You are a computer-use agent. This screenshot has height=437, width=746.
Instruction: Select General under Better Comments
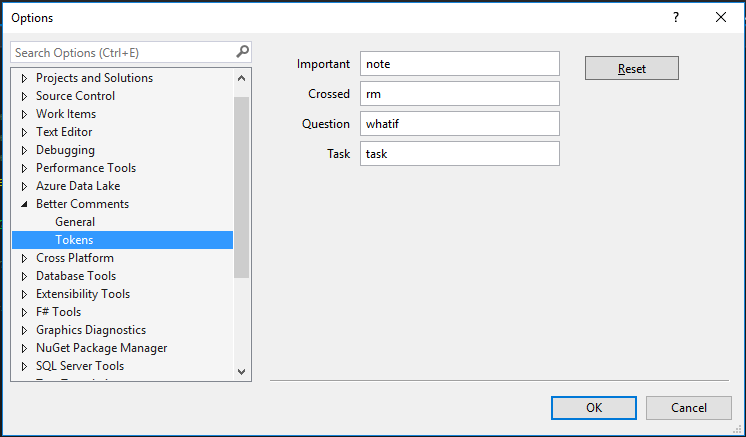coord(75,222)
